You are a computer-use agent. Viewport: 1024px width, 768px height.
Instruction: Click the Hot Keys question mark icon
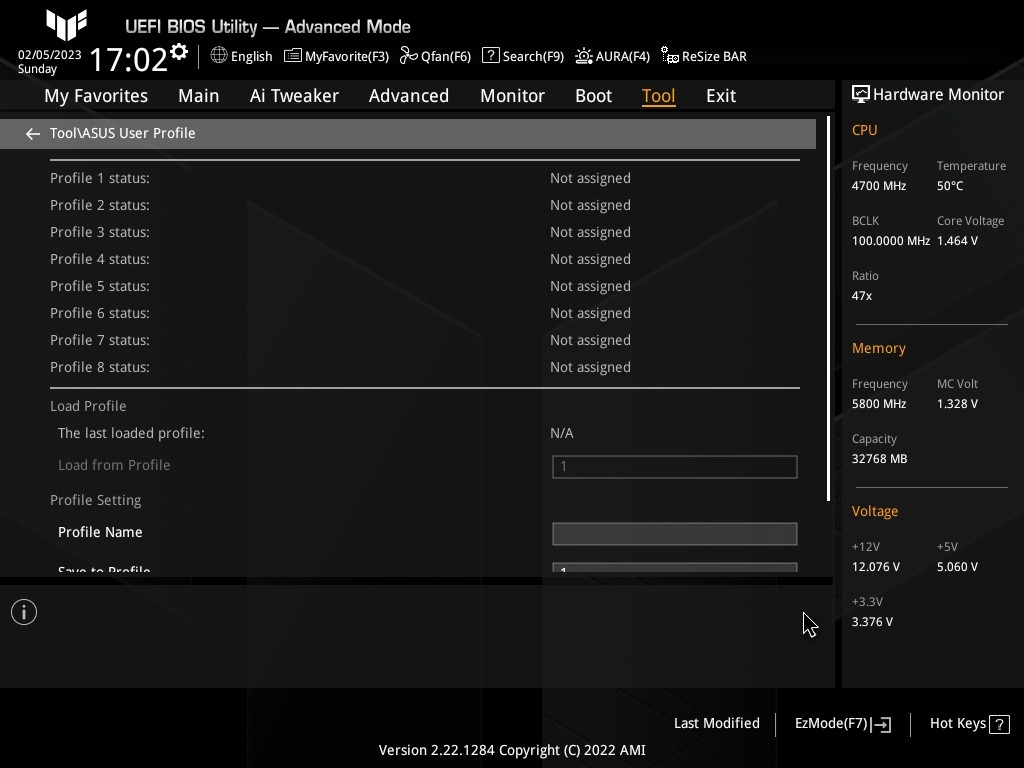(998, 724)
